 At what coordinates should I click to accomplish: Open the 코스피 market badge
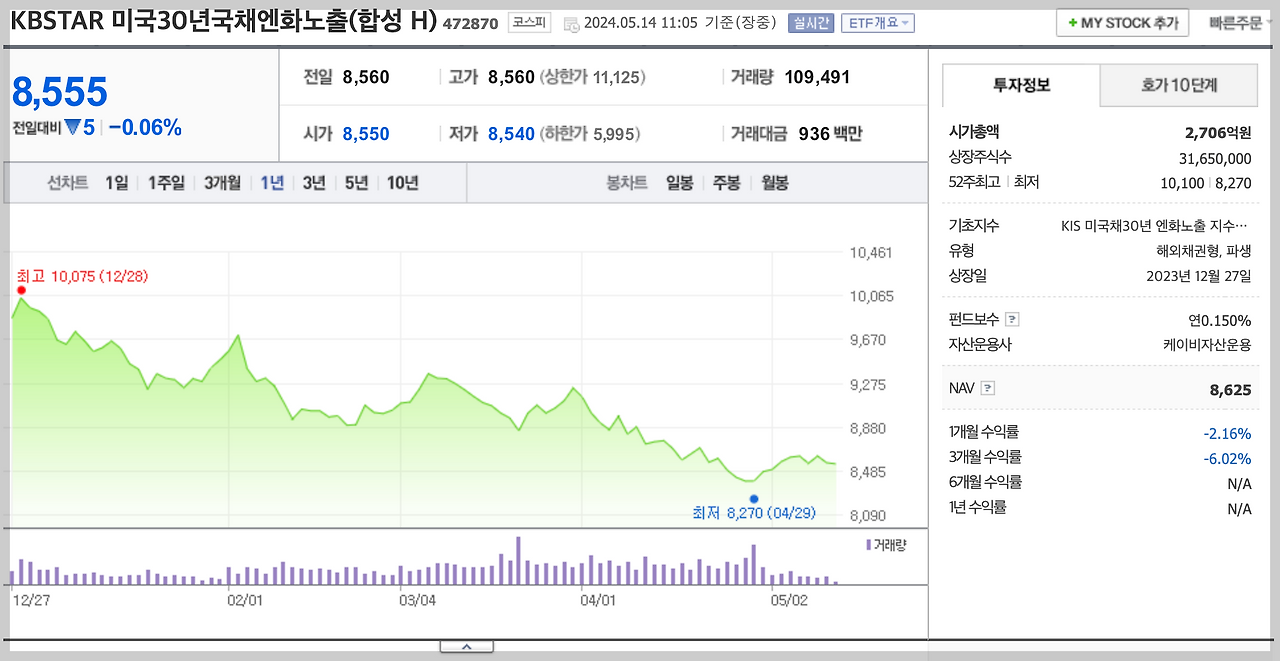pyautogui.click(x=529, y=22)
